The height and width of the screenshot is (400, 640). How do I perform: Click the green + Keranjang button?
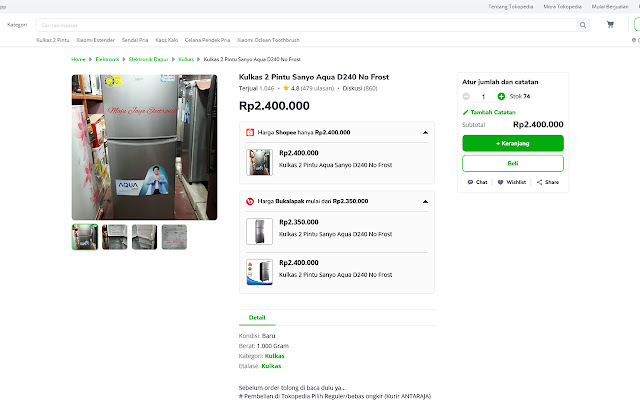[513, 143]
